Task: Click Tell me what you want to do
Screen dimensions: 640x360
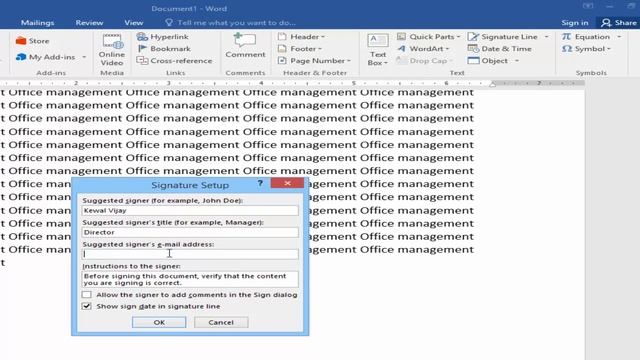Action: [236, 22]
